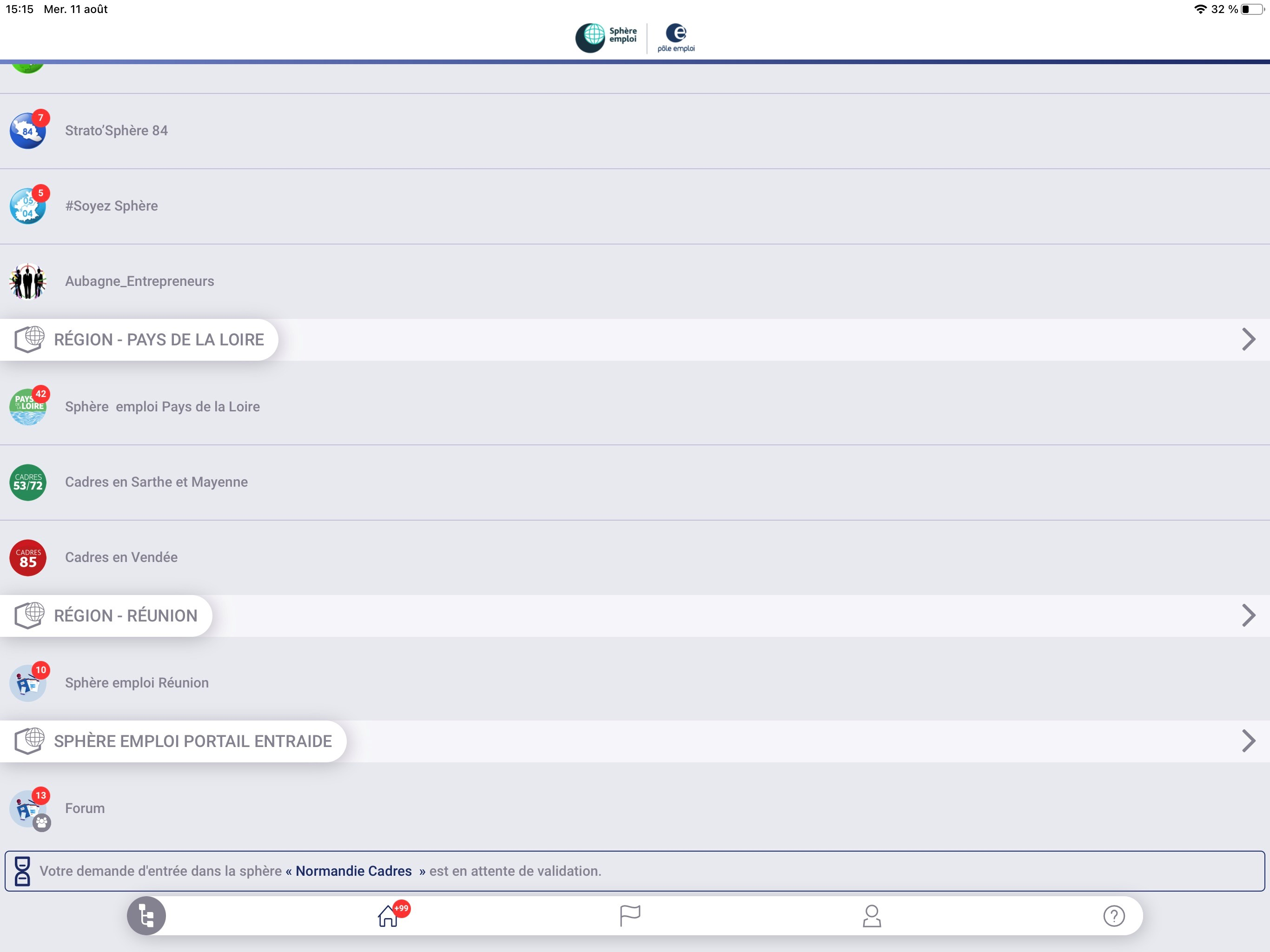Open Sphère emploi Réunion entry

pyautogui.click(x=137, y=683)
